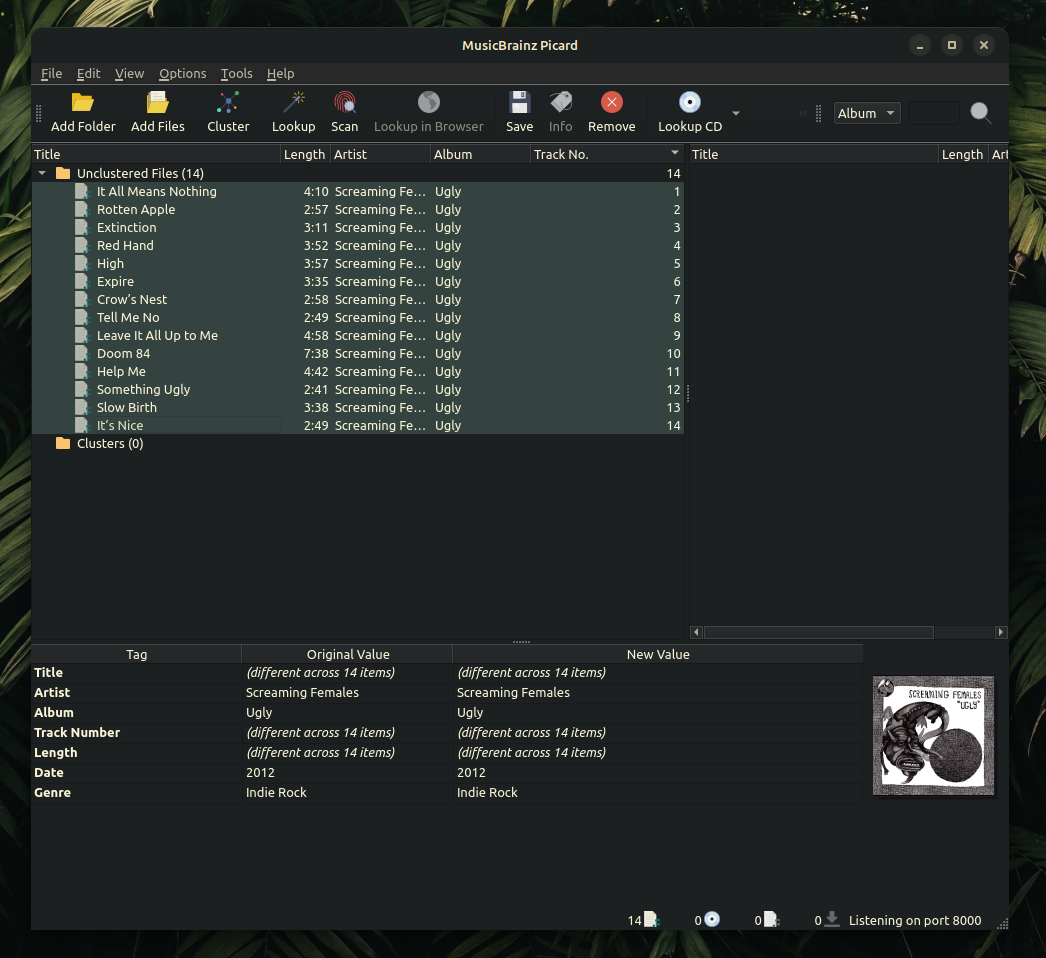Open the View menu
Screen dimensions: 1046x958
129,73
